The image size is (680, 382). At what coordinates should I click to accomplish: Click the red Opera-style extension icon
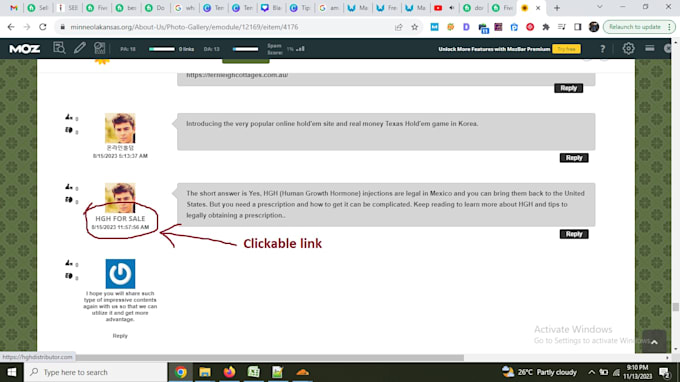coord(530,27)
